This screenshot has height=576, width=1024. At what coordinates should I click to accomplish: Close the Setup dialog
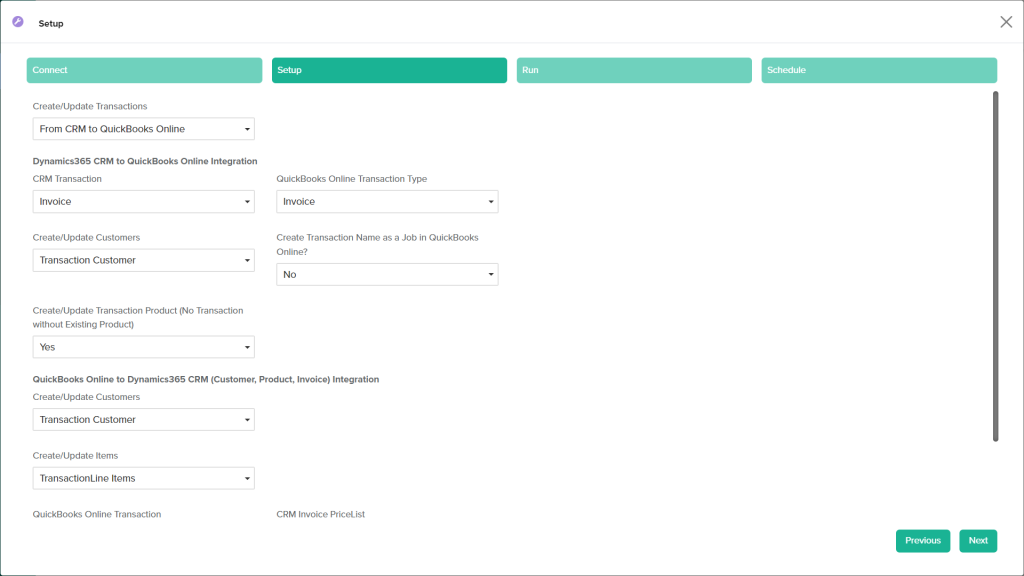tap(1006, 22)
